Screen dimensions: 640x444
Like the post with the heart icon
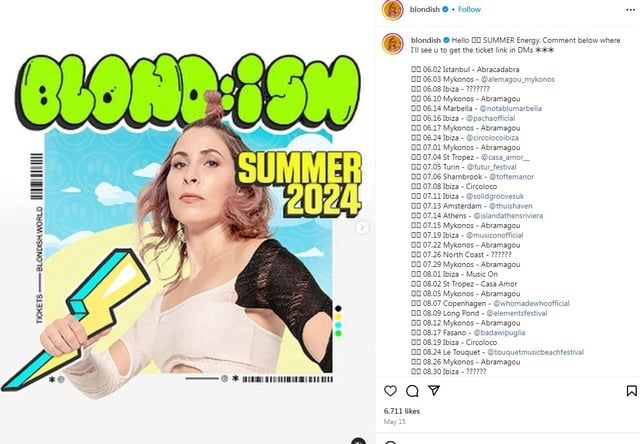[x=387, y=391]
